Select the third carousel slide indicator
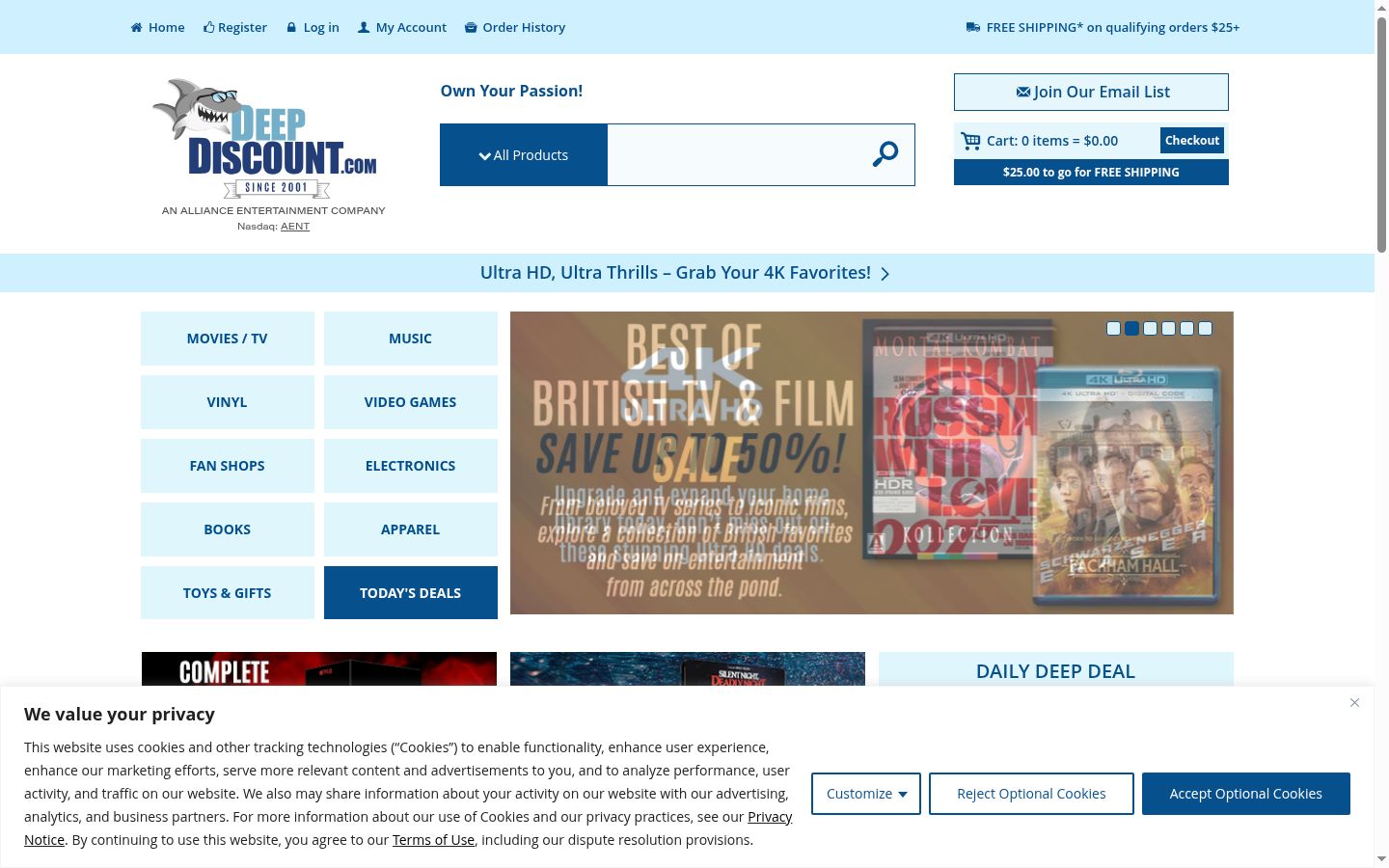 tap(1150, 329)
